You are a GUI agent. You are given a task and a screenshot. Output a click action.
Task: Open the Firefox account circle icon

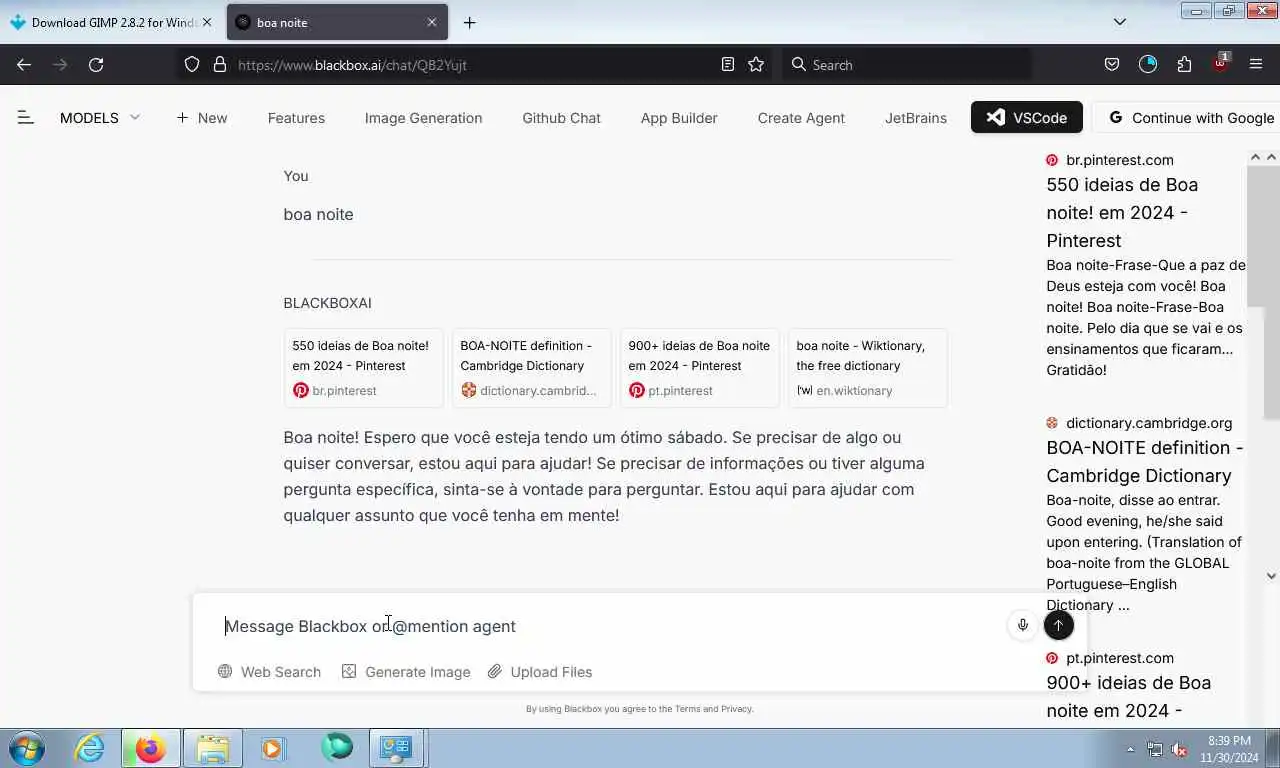pyautogui.click(x=1148, y=64)
